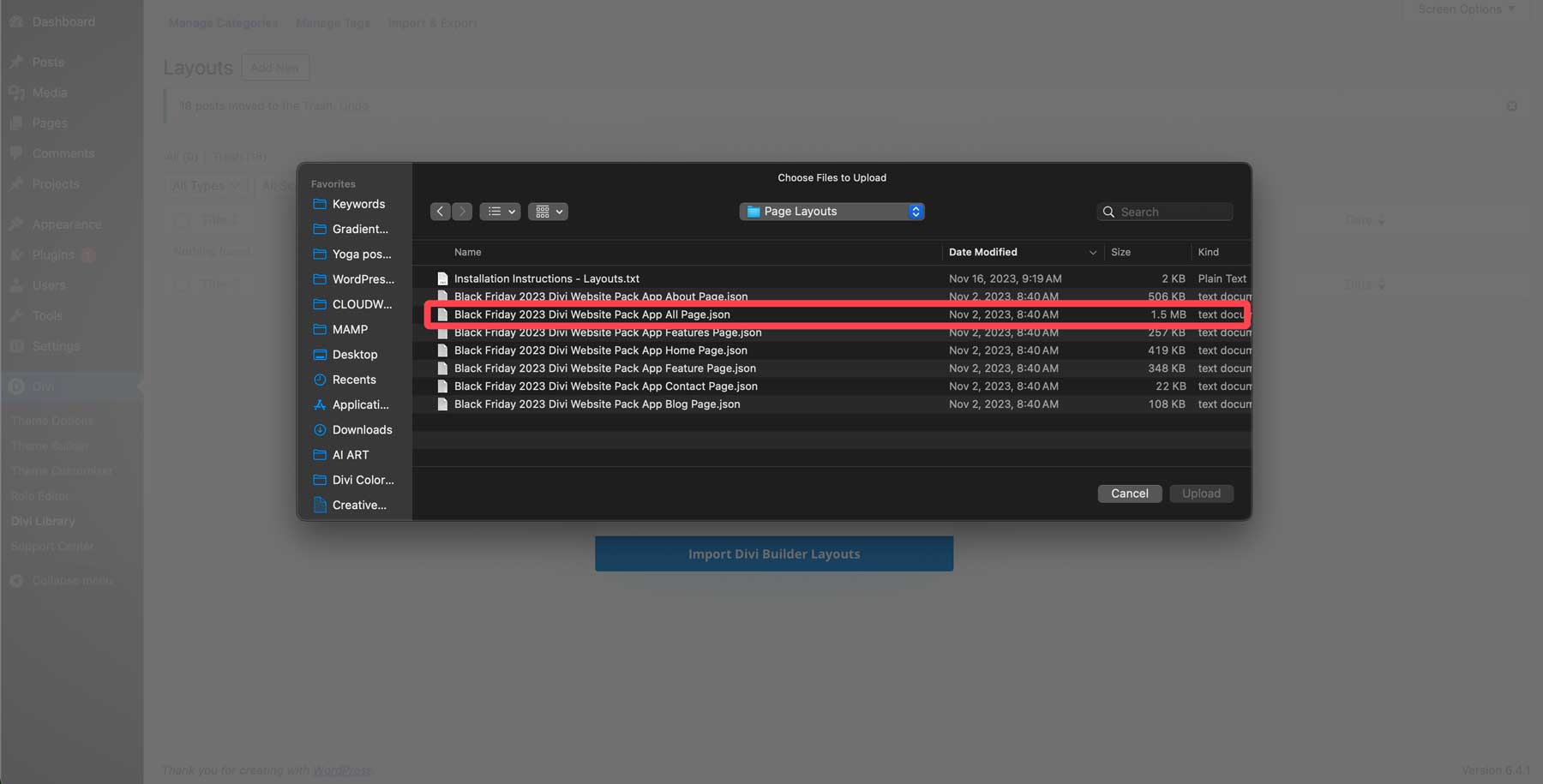1543x784 pixels.
Task: Sort files by Kind column header
Action: coord(1209,252)
